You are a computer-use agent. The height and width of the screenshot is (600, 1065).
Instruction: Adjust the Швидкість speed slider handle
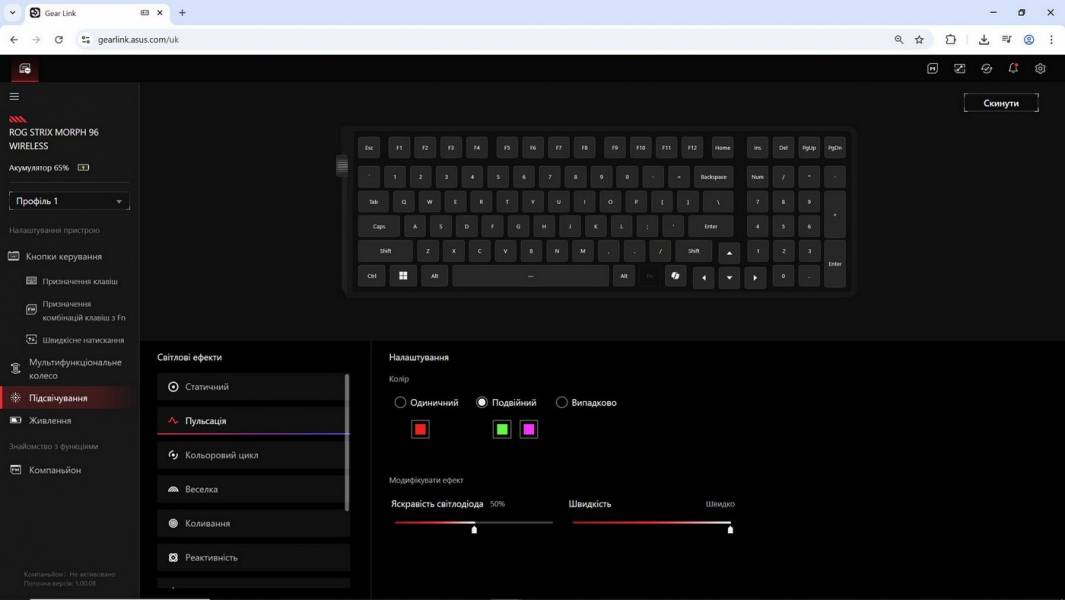click(730, 529)
